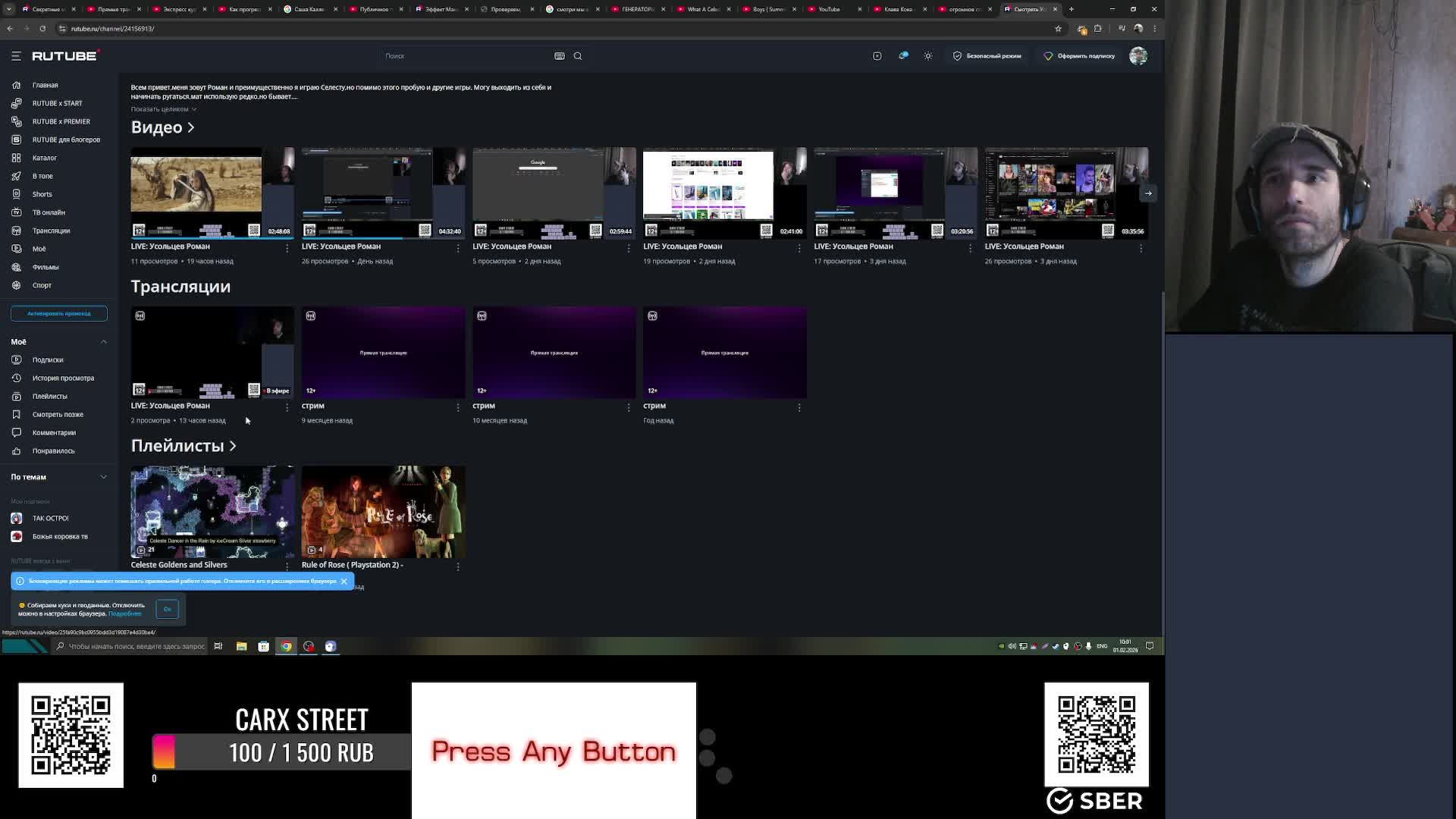Open the live broadcast thumbnail marked В эфире

(x=212, y=353)
